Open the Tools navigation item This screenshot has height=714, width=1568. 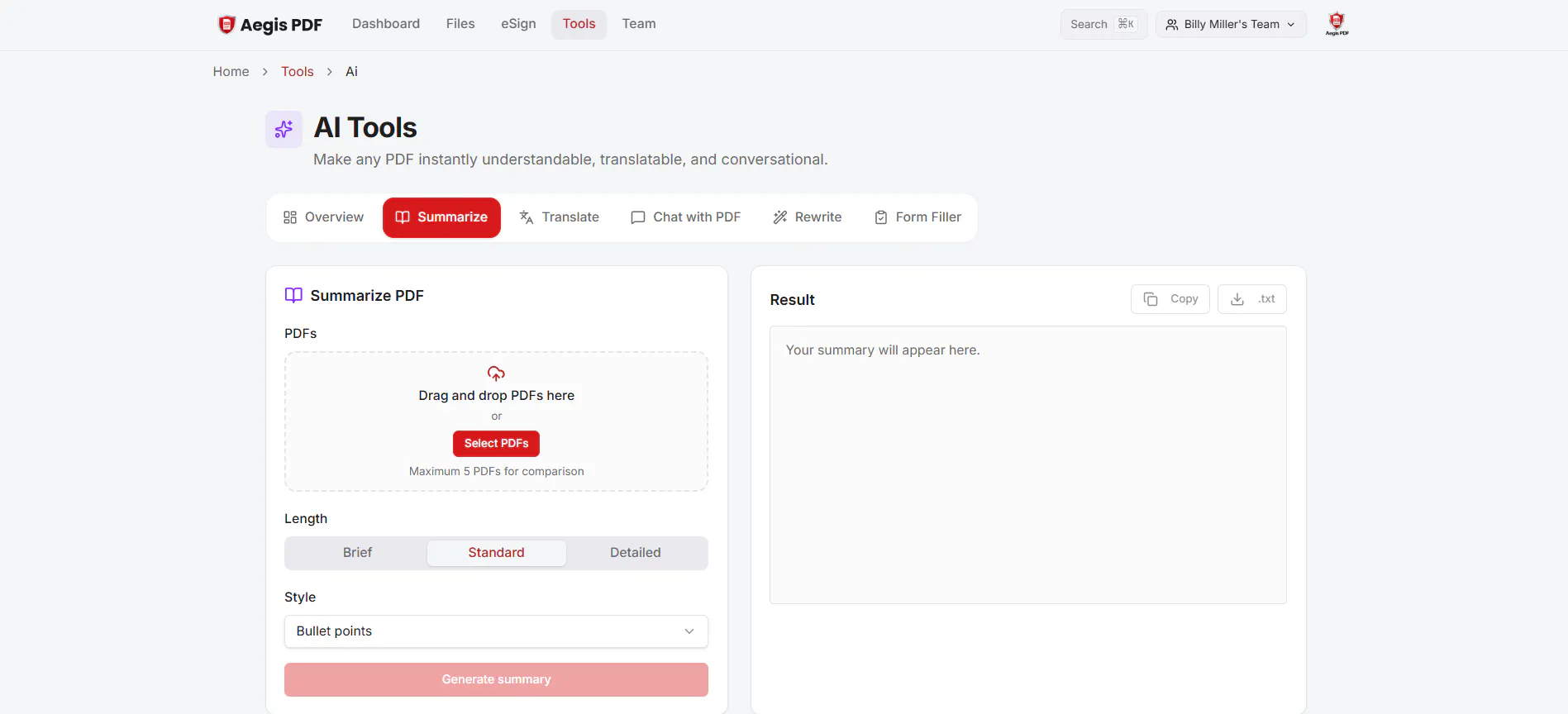point(579,24)
